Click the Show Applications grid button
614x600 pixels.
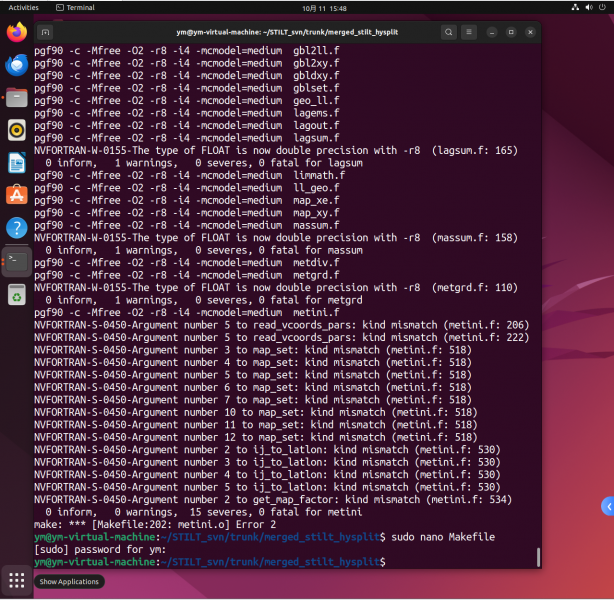pos(16,580)
